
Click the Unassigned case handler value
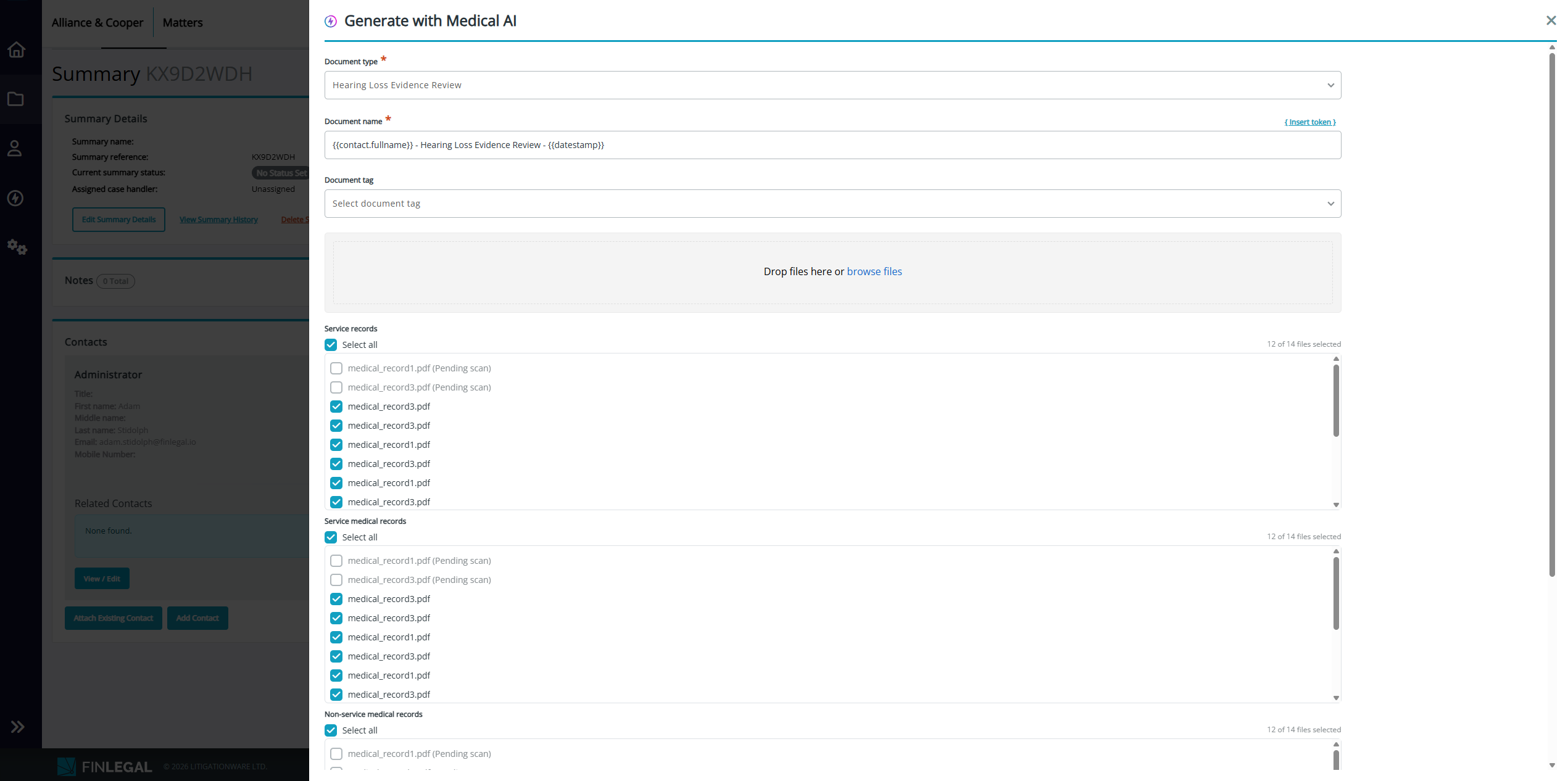(x=273, y=189)
